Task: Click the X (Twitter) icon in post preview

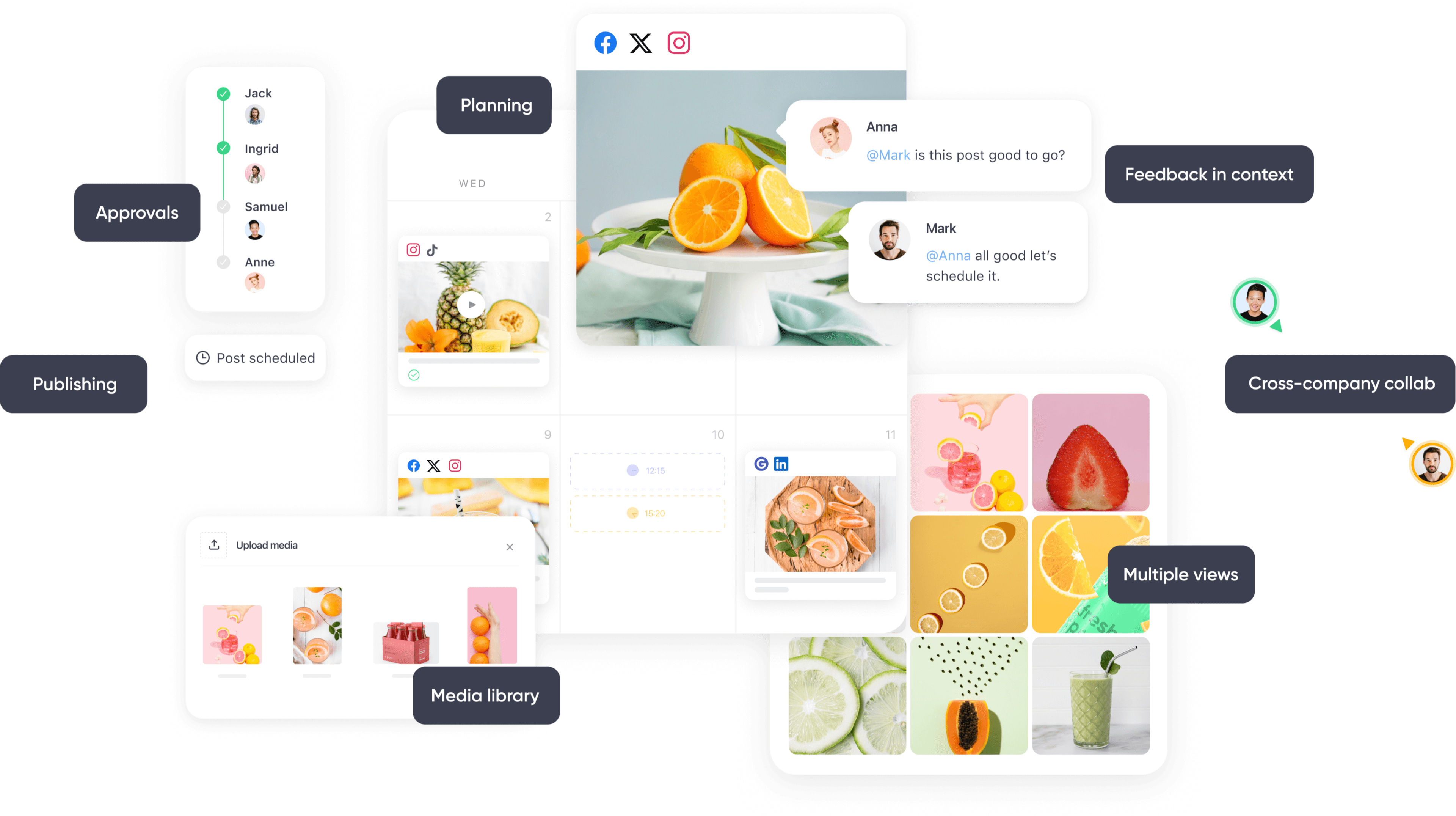Action: coord(641,43)
